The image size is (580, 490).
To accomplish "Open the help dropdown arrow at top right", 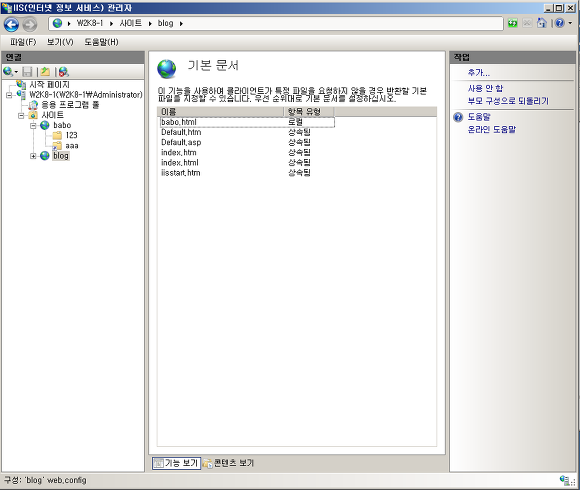I will [570, 23].
